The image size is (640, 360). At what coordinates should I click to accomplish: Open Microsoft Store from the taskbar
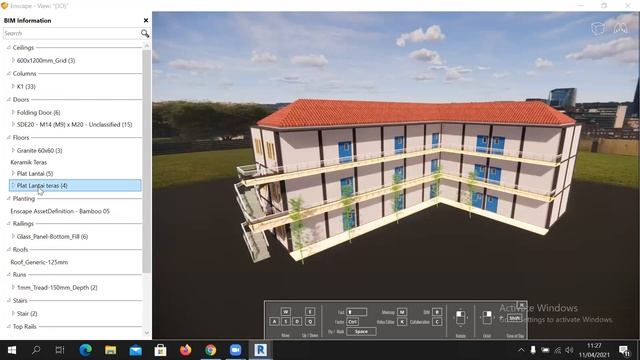[x=160, y=350]
